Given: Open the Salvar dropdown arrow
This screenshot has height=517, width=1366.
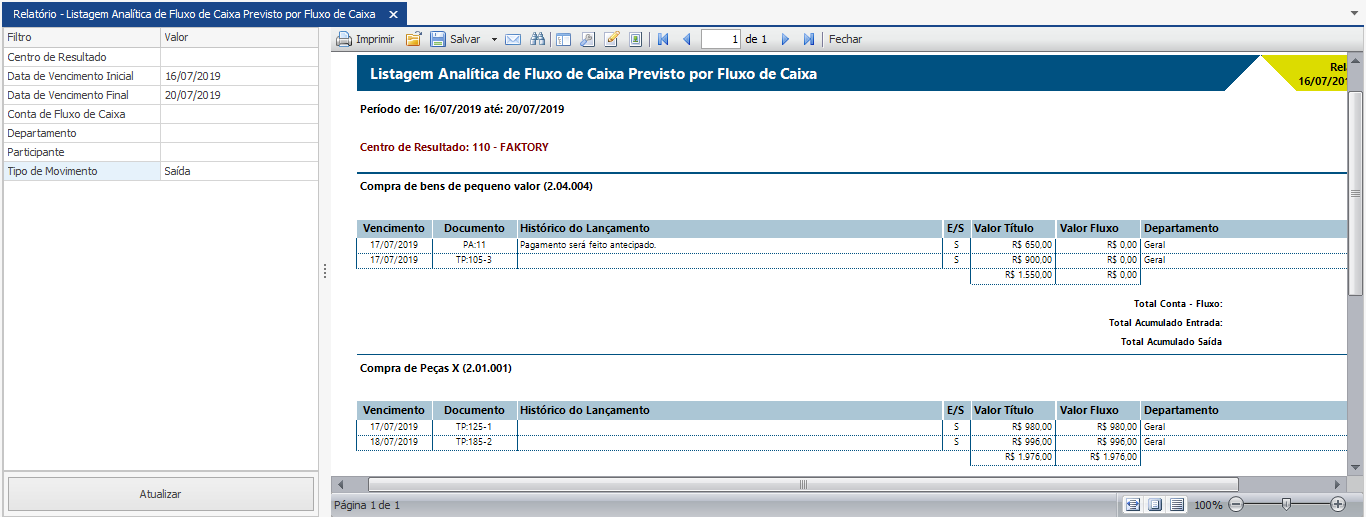Looking at the screenshot, I should (x=494, y=40).
